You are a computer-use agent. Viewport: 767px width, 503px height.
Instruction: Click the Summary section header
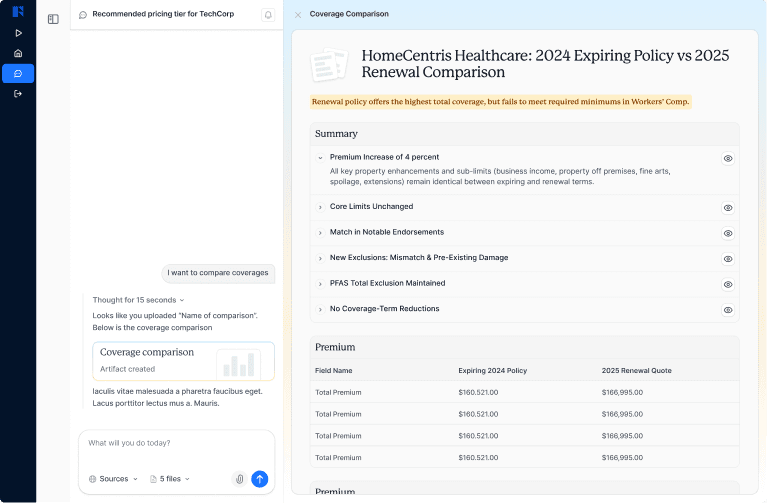(x=524, y=134)
